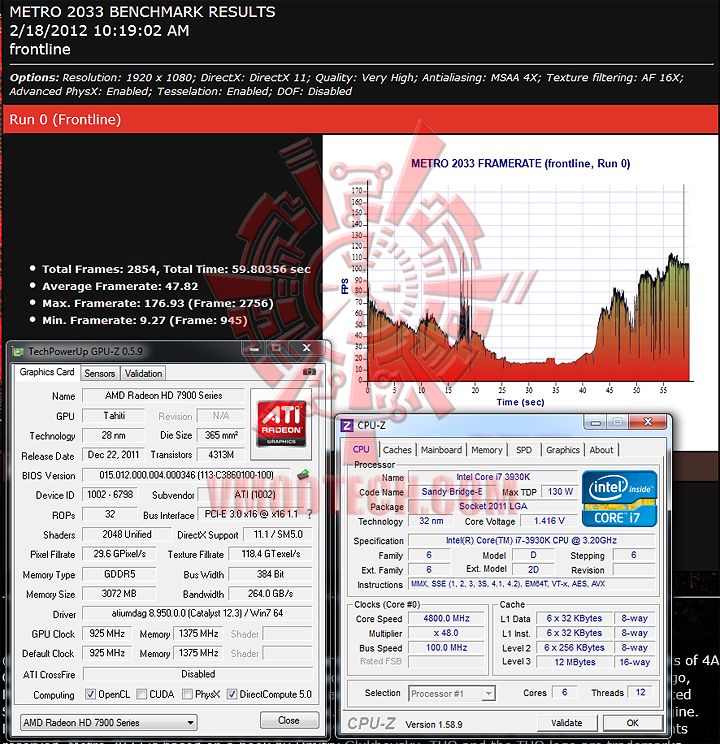Viewport: 720px width, 744px height.
Task: Click the Driver field showing Catalyst 12.3
Action: (x=197, y=613)
